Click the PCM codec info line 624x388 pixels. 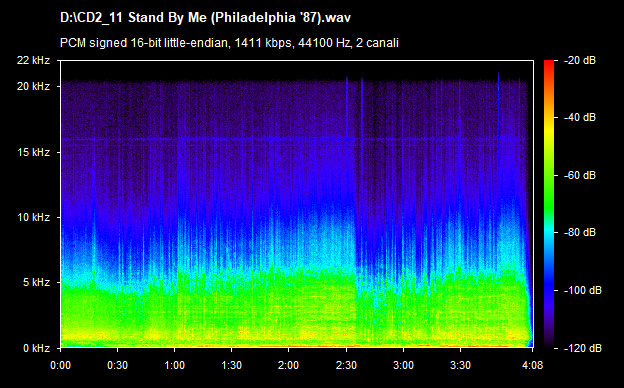click(229, 43)
